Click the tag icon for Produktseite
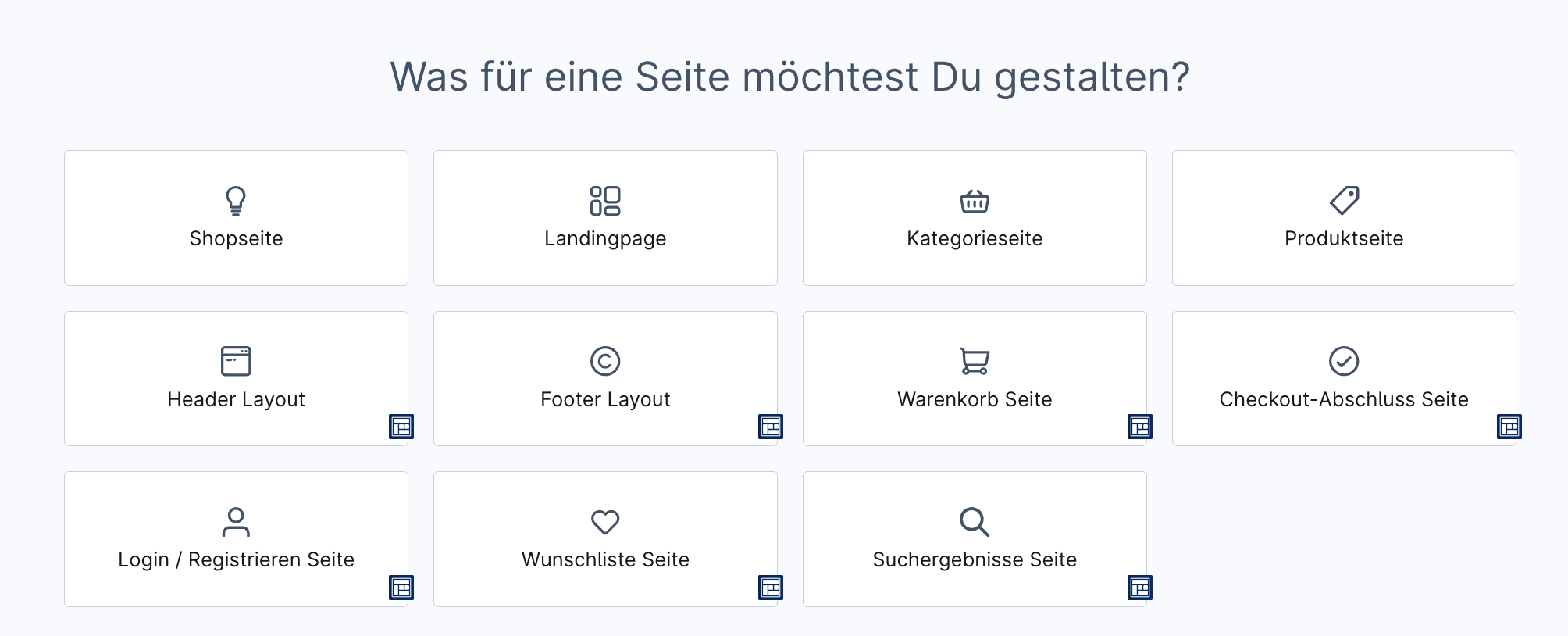This screenshot has height=636, width=1568. pos(1344,201)
